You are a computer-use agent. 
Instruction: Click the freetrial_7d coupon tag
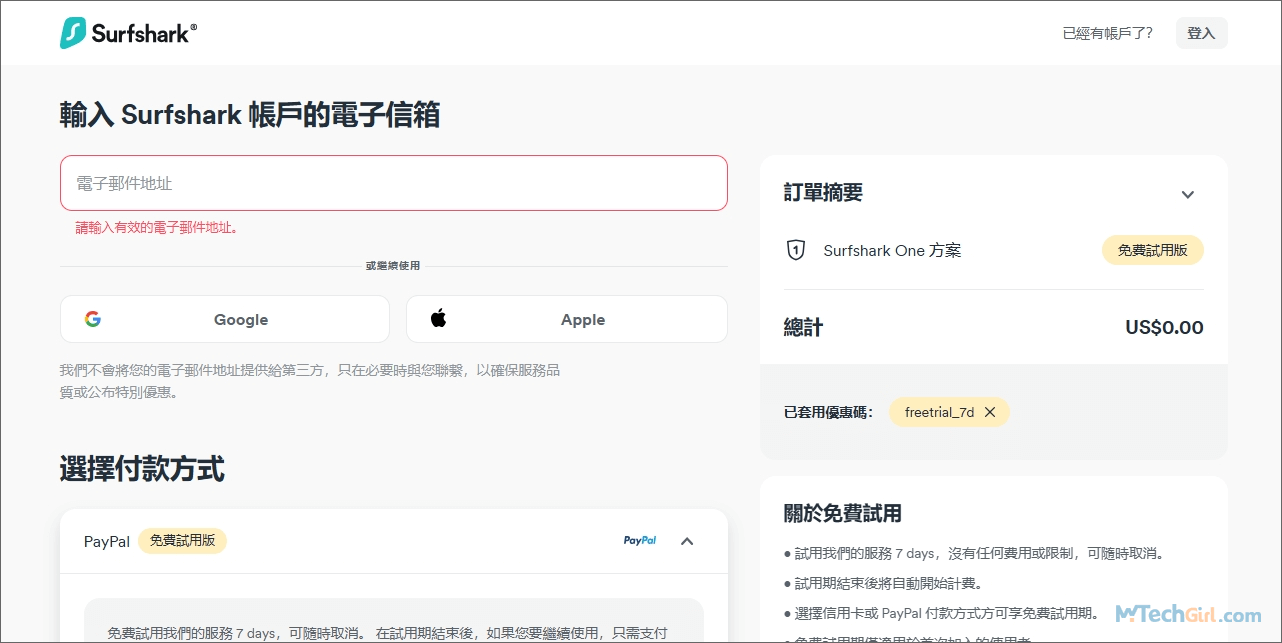coord(949,412)
